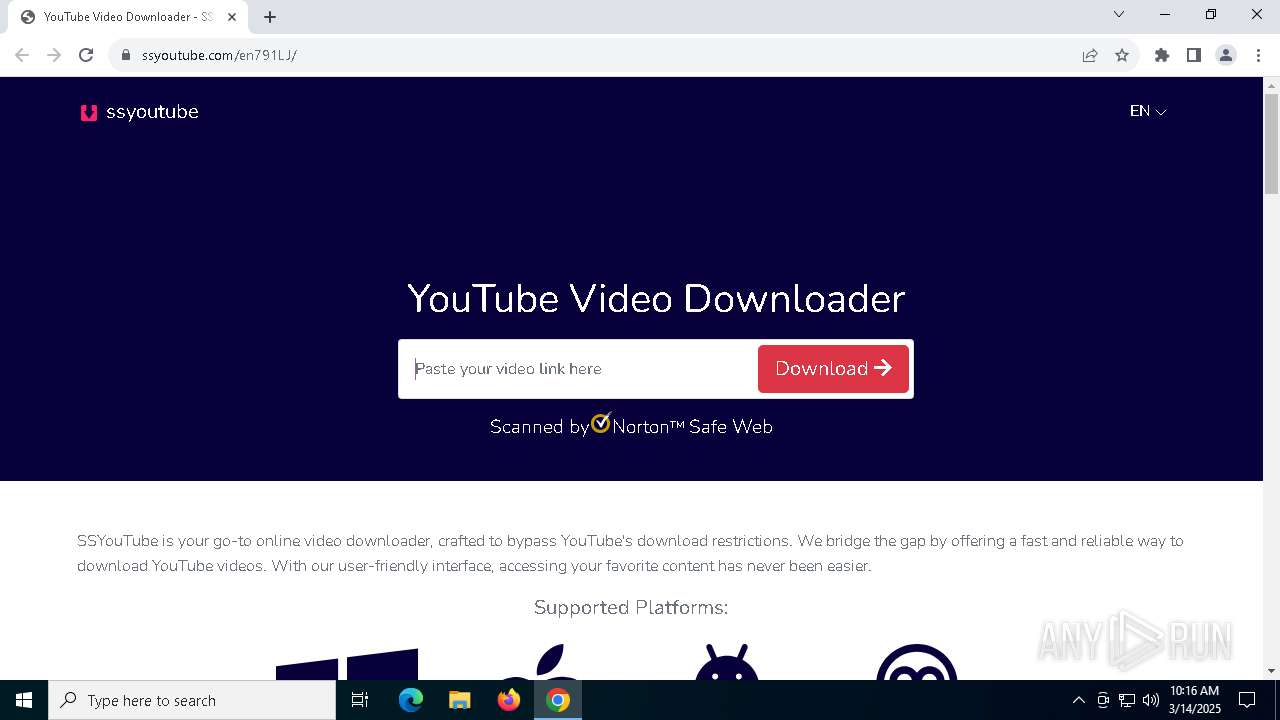This screenshot has width=1280, height=720.
Task: Open the Windows Start menu
Action: tap(24, 700)
